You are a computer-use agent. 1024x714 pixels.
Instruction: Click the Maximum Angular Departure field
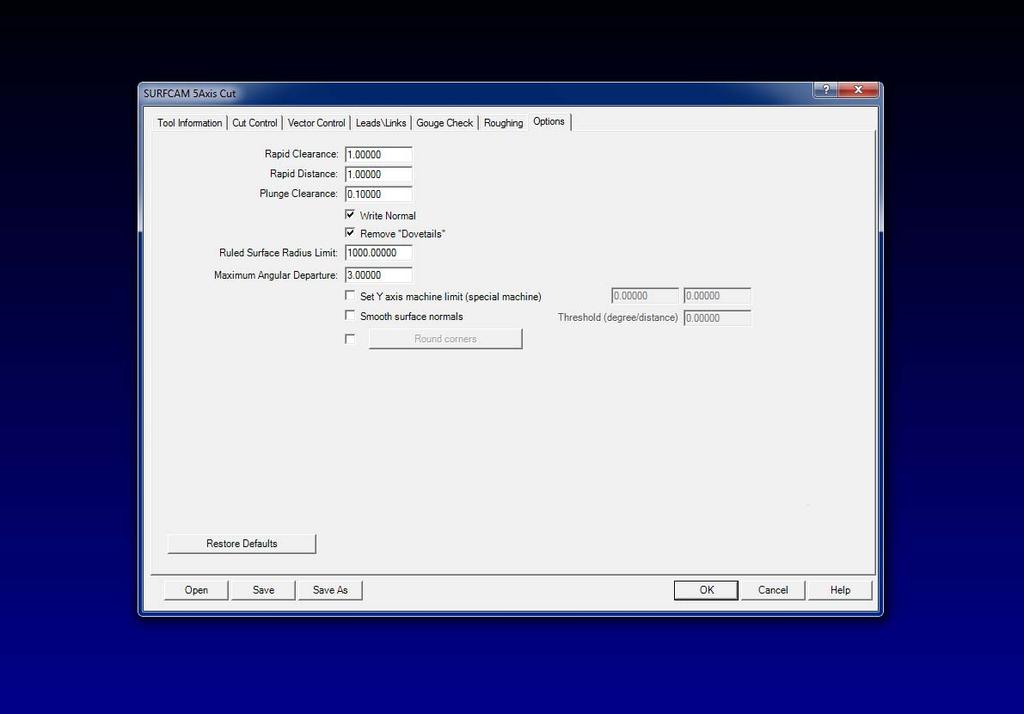pyautogui.click(x=379, y=275)
